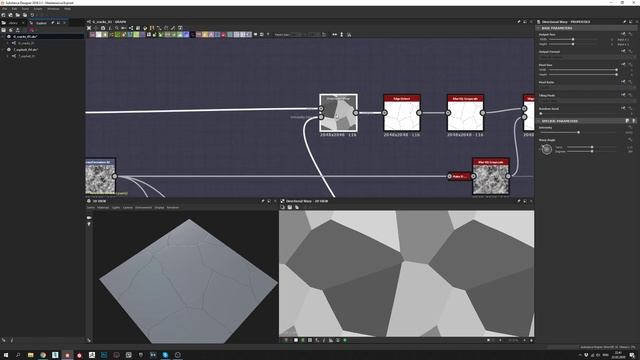Click the light icon in 3D View sidebar
Viewport: 640px width, 360px height.
point(89,224)
